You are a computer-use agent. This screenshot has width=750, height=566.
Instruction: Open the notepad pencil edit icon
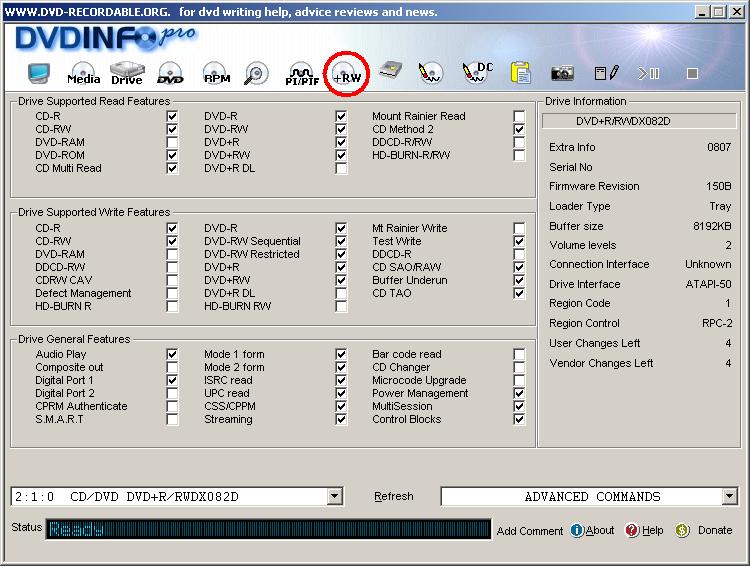[x=607, y=73]
